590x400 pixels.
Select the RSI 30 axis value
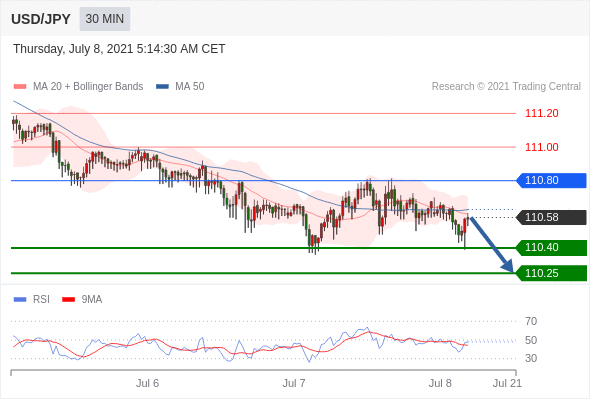531,358
